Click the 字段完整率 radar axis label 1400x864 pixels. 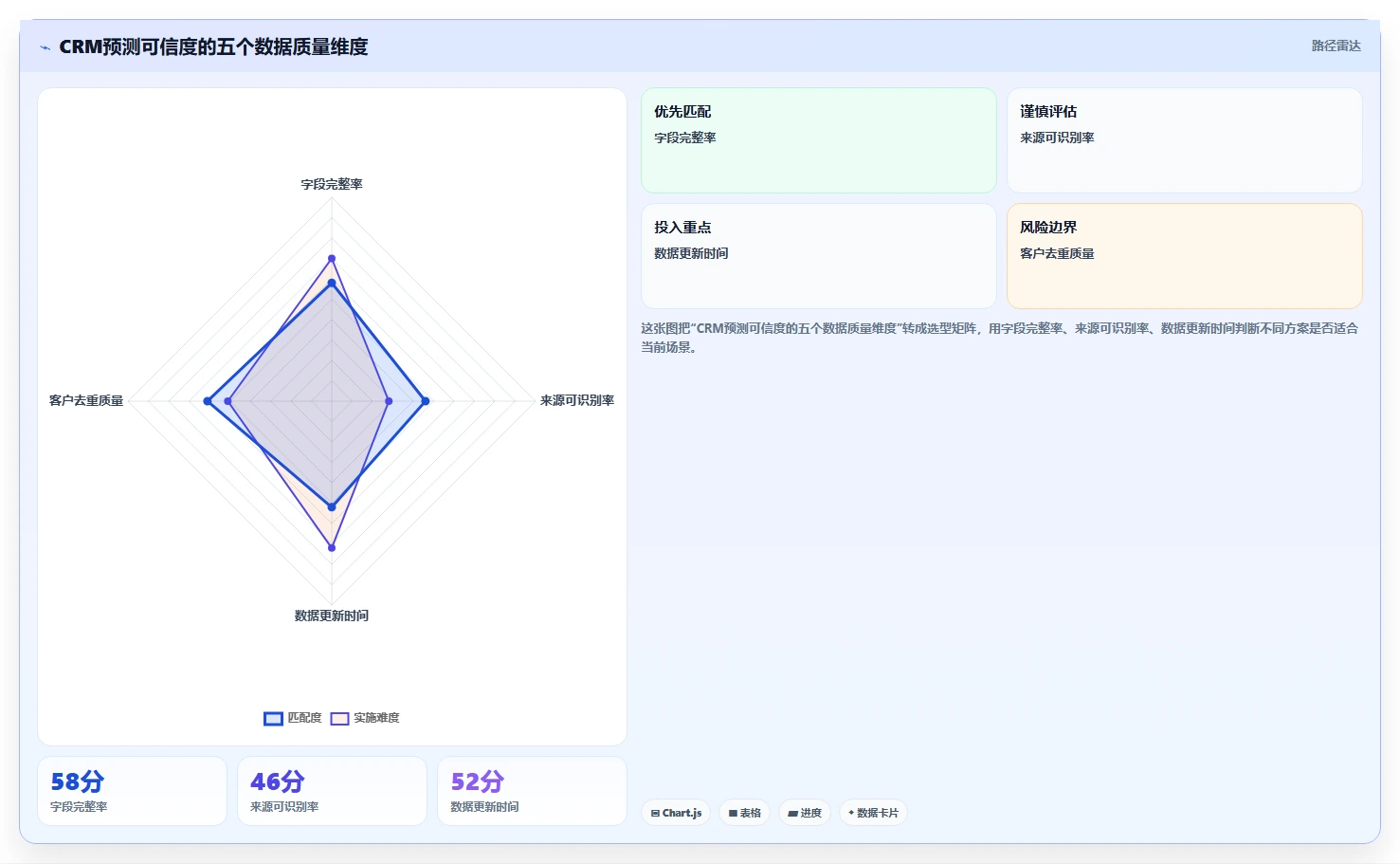click(x=332, y=184)
